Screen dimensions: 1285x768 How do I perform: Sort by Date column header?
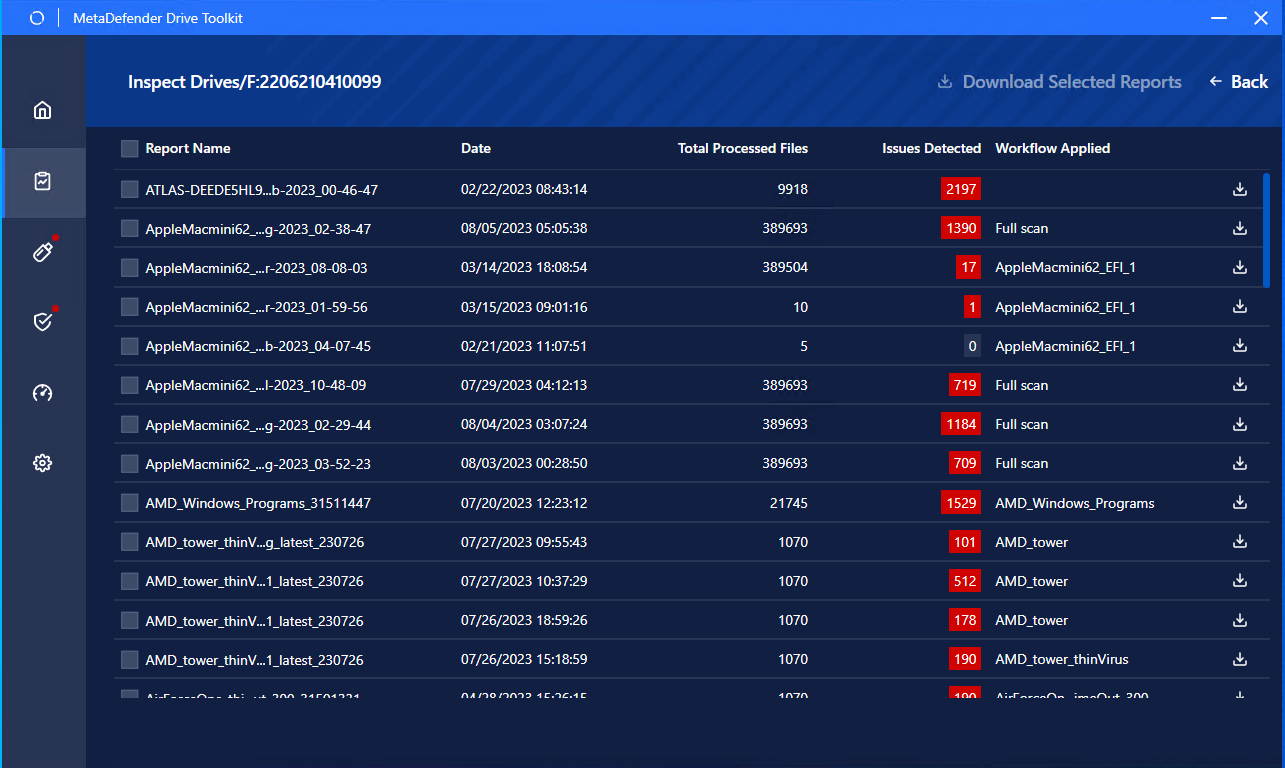tap(476, 148)
